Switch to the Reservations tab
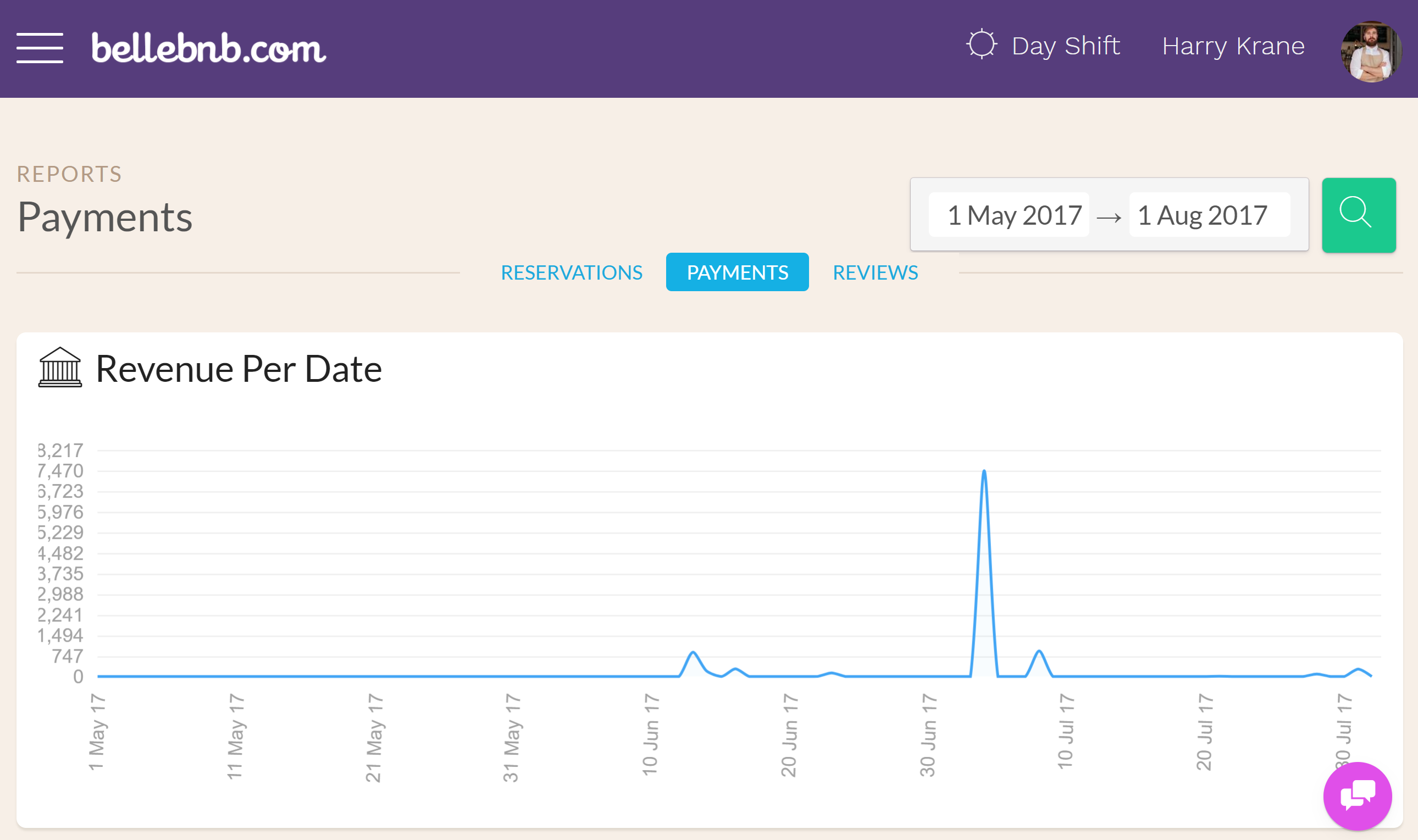The image size is (1418, 840). coord(572,272)
